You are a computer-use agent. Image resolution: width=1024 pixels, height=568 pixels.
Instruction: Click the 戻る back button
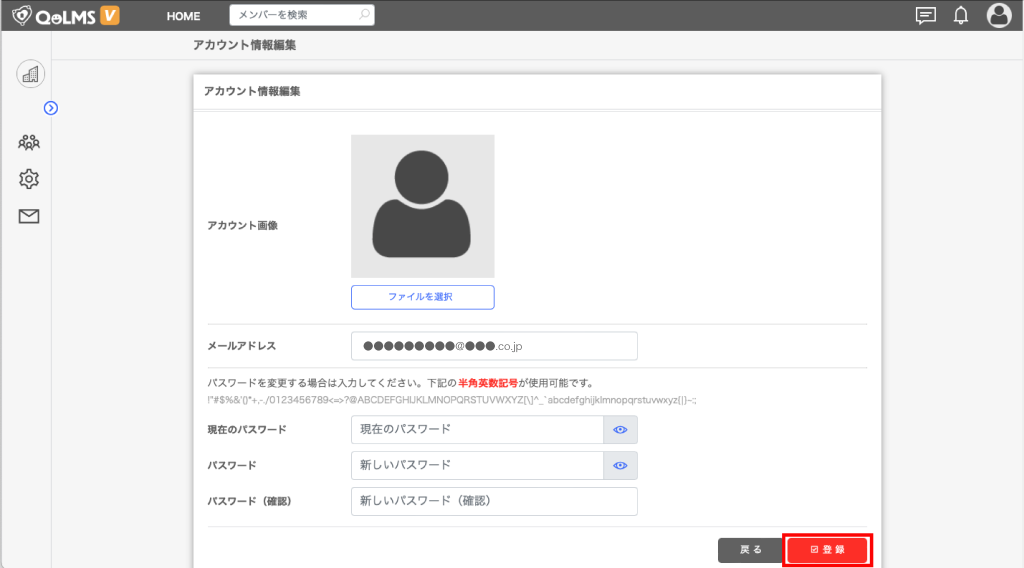click(750, 550)
